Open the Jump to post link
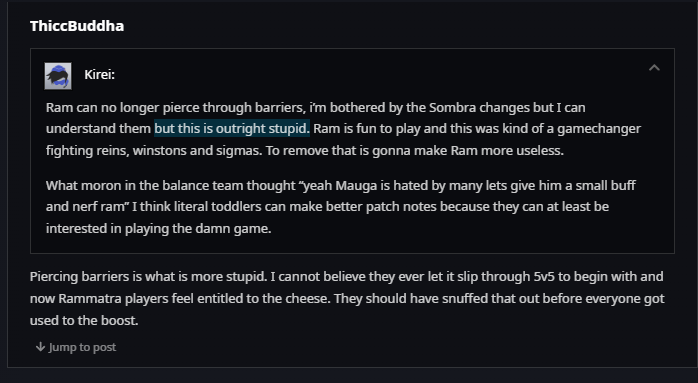The height and width of the screenshot is (383, 698). point(76,347)
